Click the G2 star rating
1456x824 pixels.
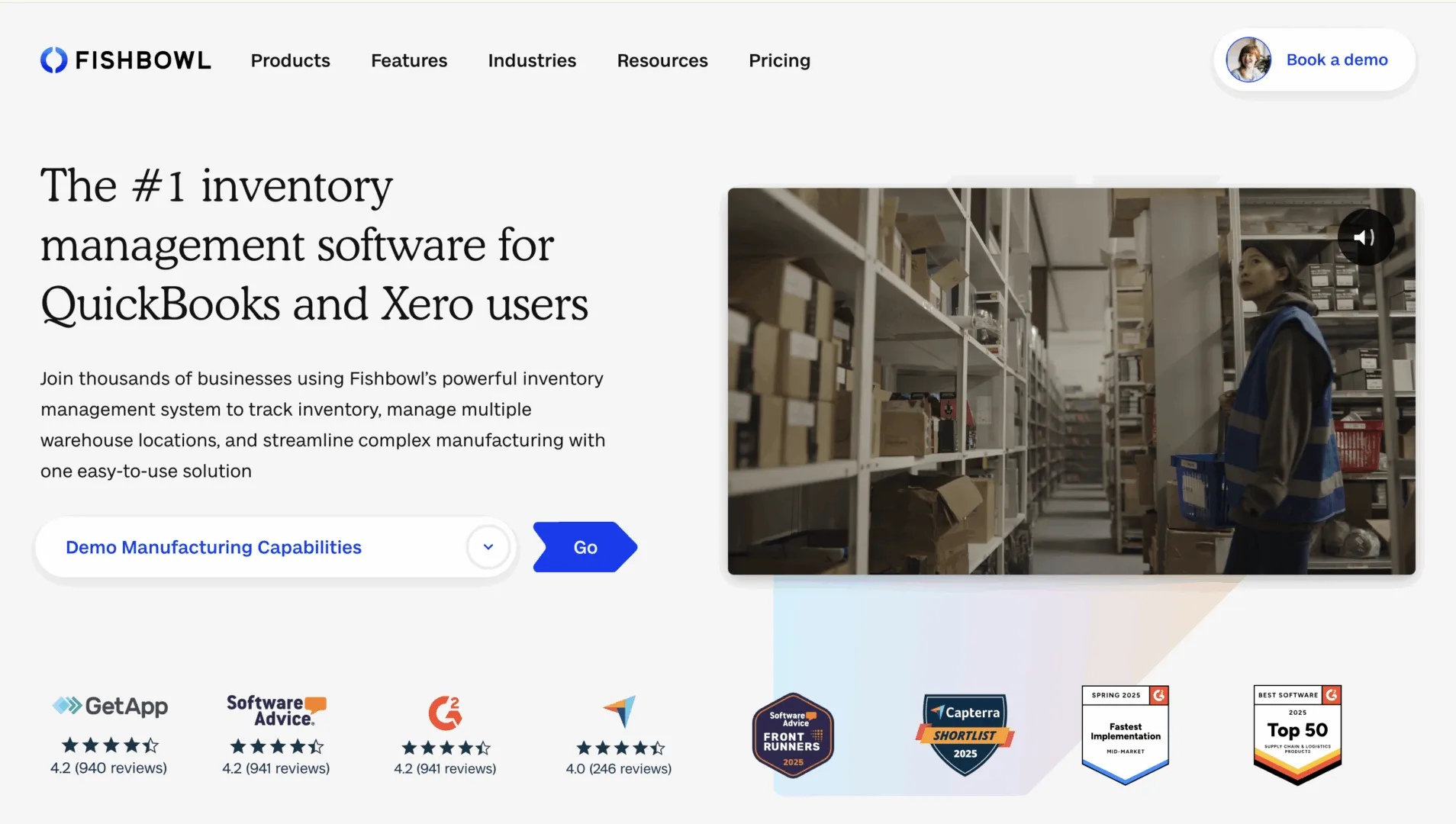446,748
